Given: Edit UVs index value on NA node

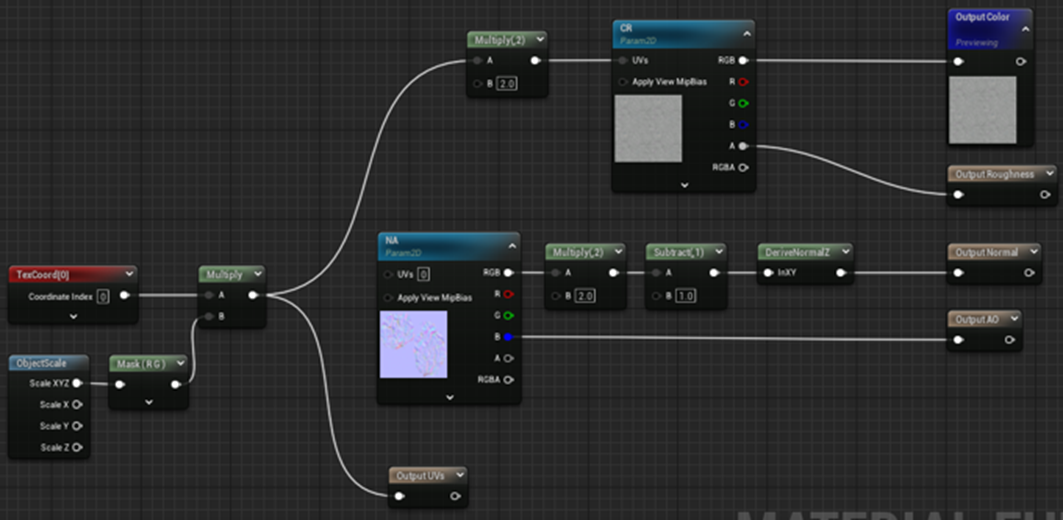Looking at the screenshot, I should coord(422,275).
